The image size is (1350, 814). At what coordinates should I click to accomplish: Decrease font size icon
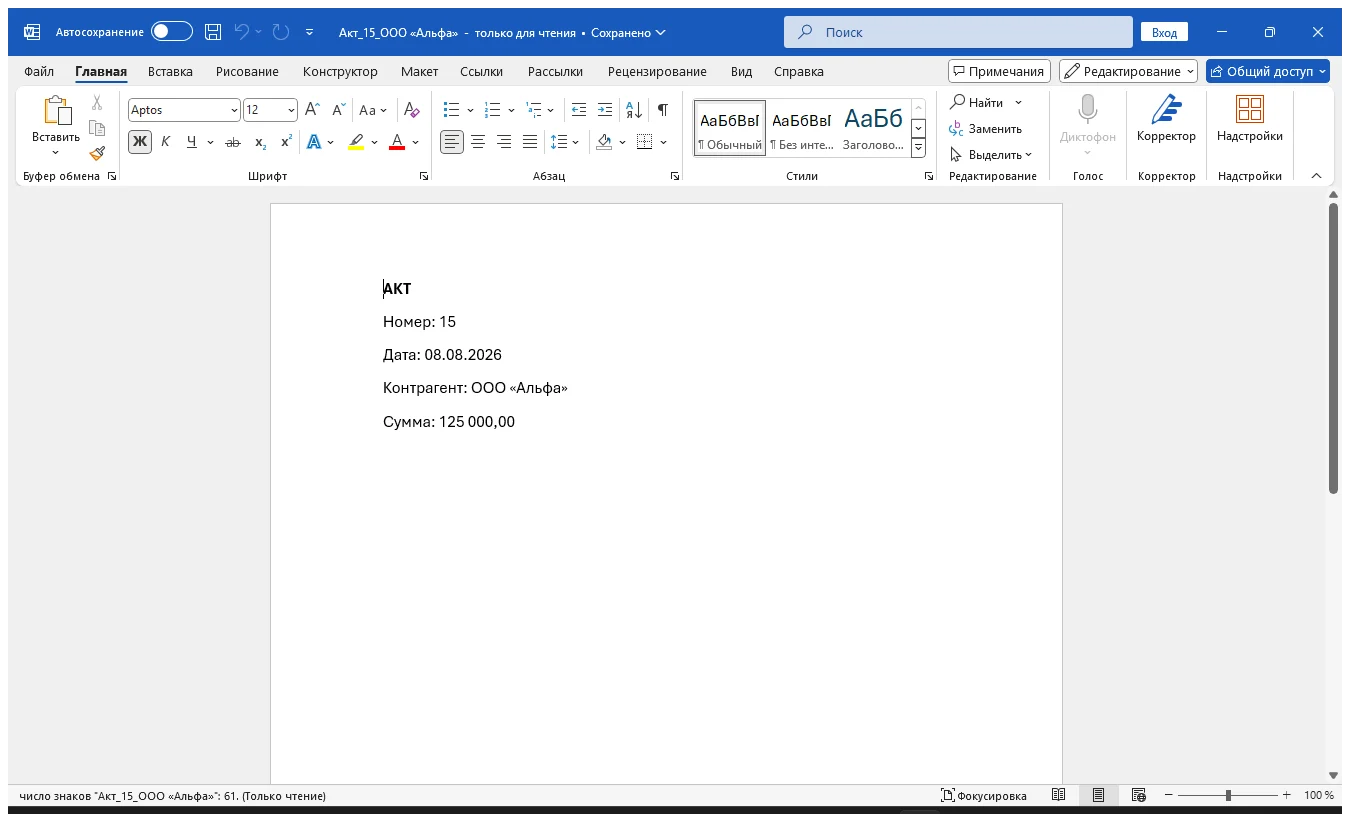[339, 110]
